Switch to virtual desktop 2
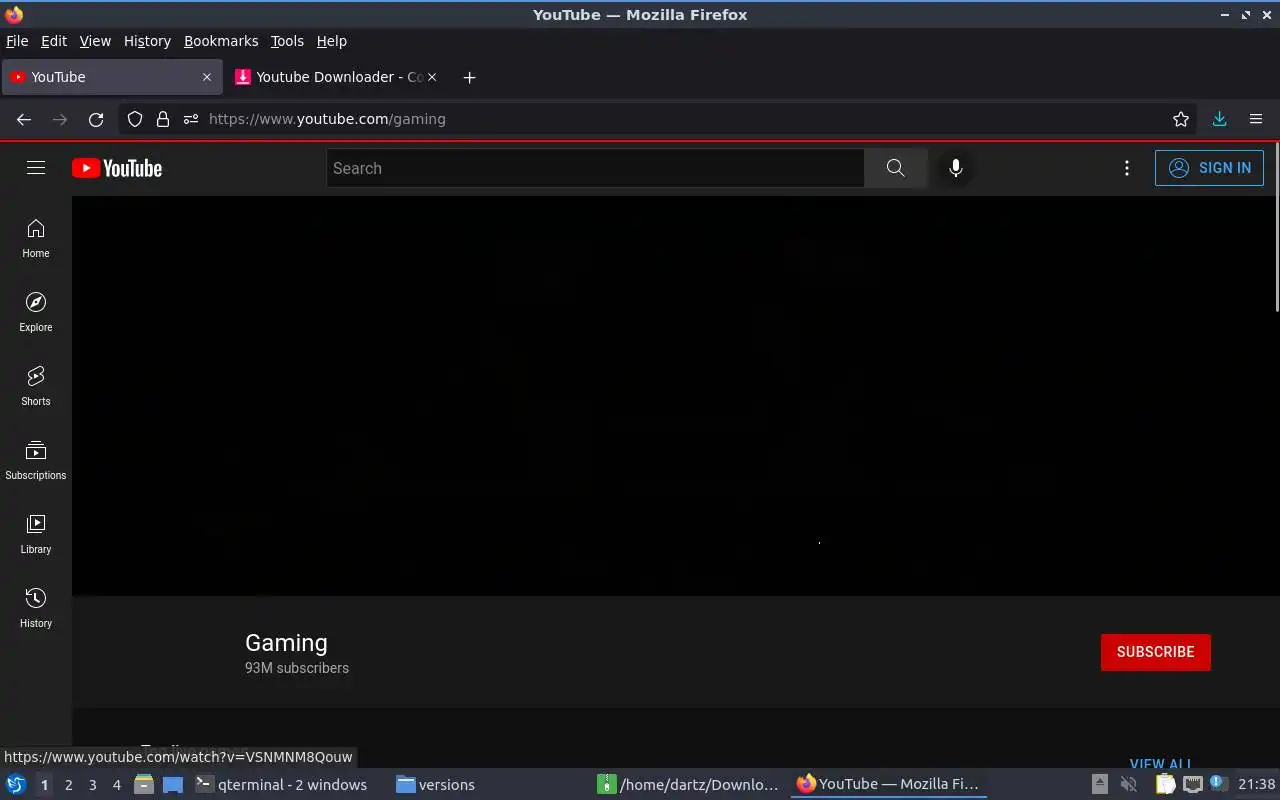The width and height of the screenshot is (1280, 800). (x=68, y=785)
